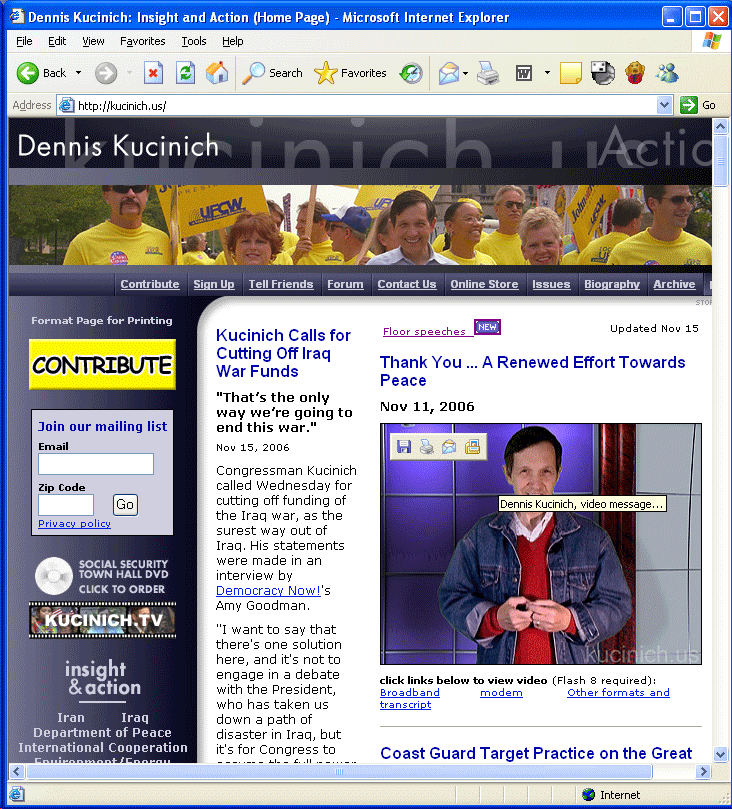Click Format Page for Printing

point(102,320)
